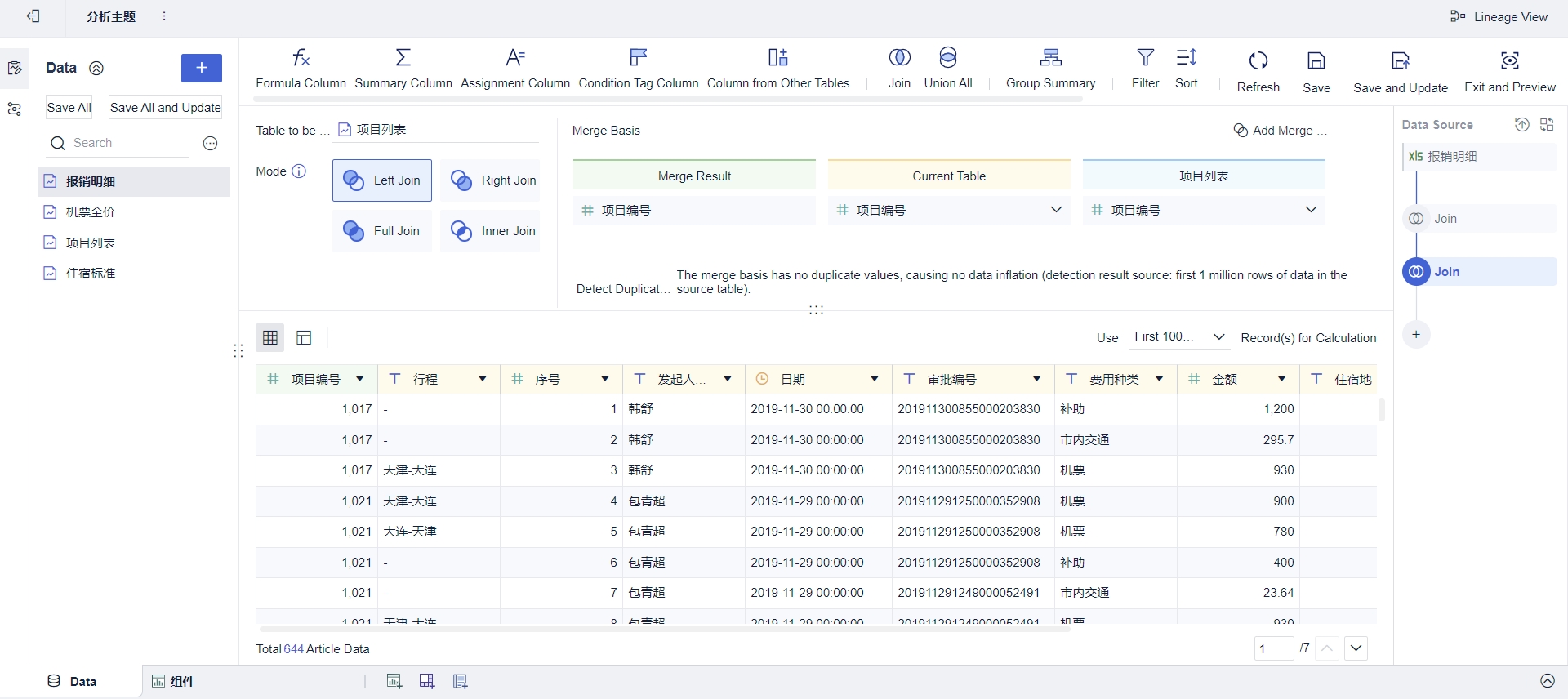Image resolution: width=1568 pixels, height=699 pixels.
Task: Click the blue add data button
Action: pos(202,68)
